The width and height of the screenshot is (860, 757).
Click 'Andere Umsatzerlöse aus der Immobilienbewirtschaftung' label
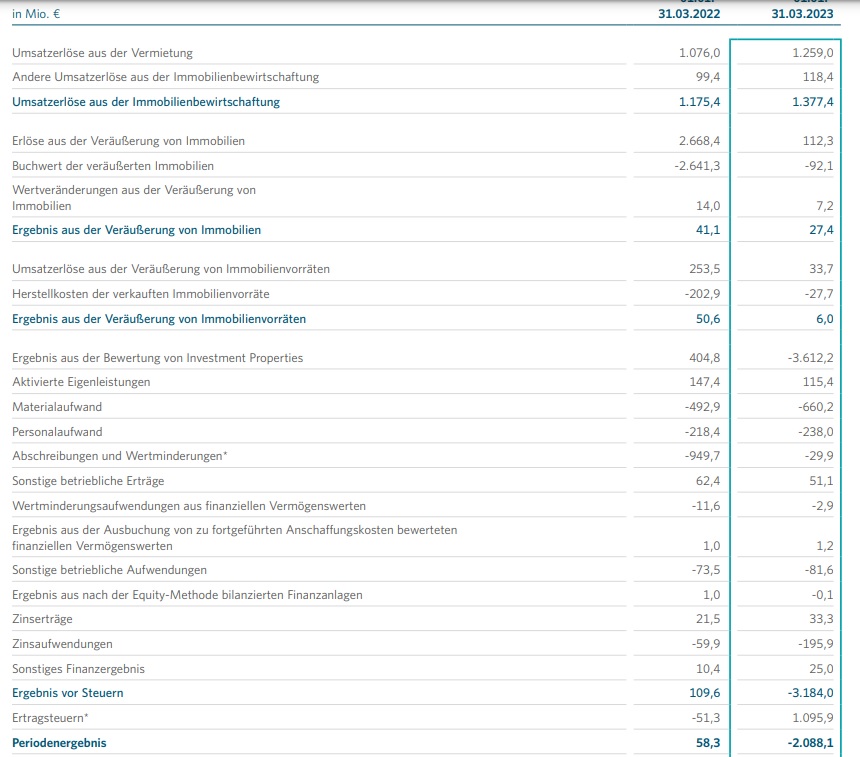tap(166, 77)
